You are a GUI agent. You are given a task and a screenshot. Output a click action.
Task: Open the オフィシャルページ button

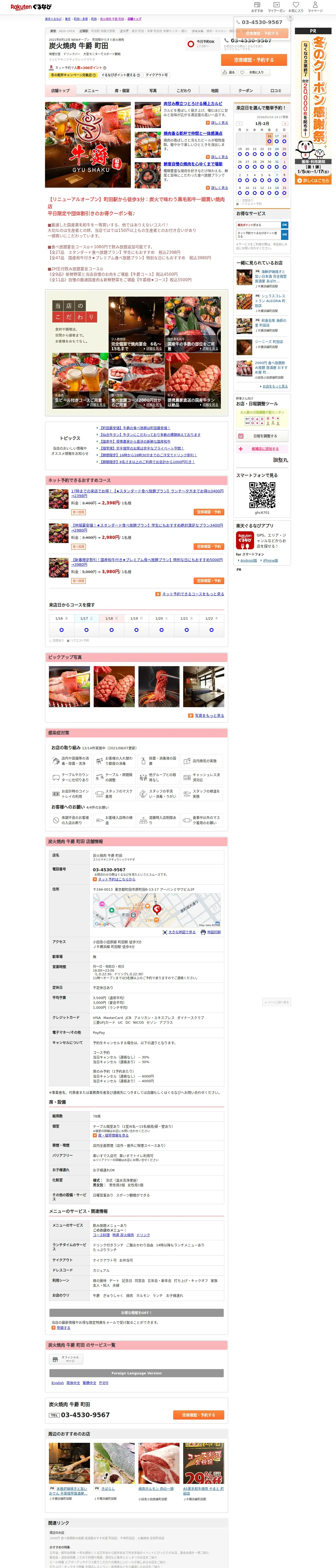point(66,1359)
